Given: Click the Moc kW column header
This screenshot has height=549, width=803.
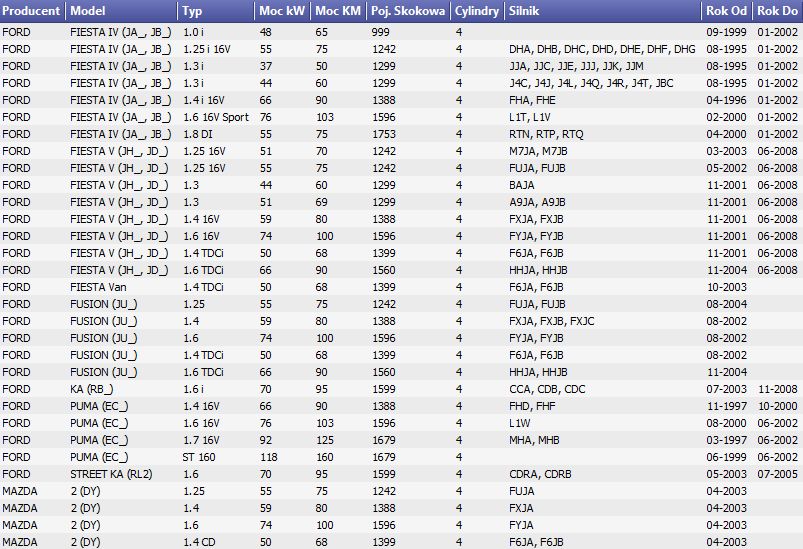Looking at the screenshot, I should click(x=282, y=11).
